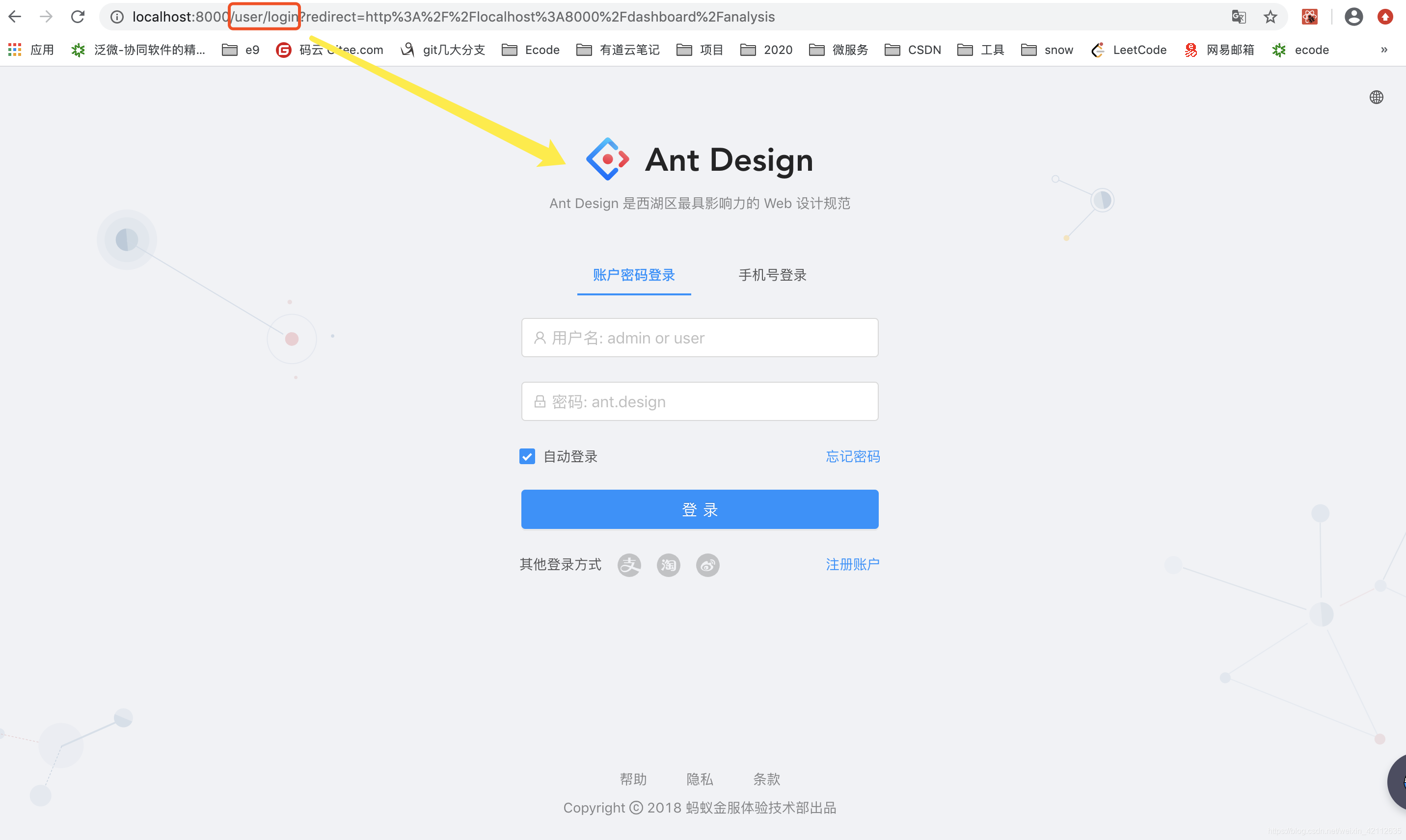Expand the hidden bookmarks chevron
Image resolution: width=1406 pixels, height=840 pixels.
click(1384, 50)
